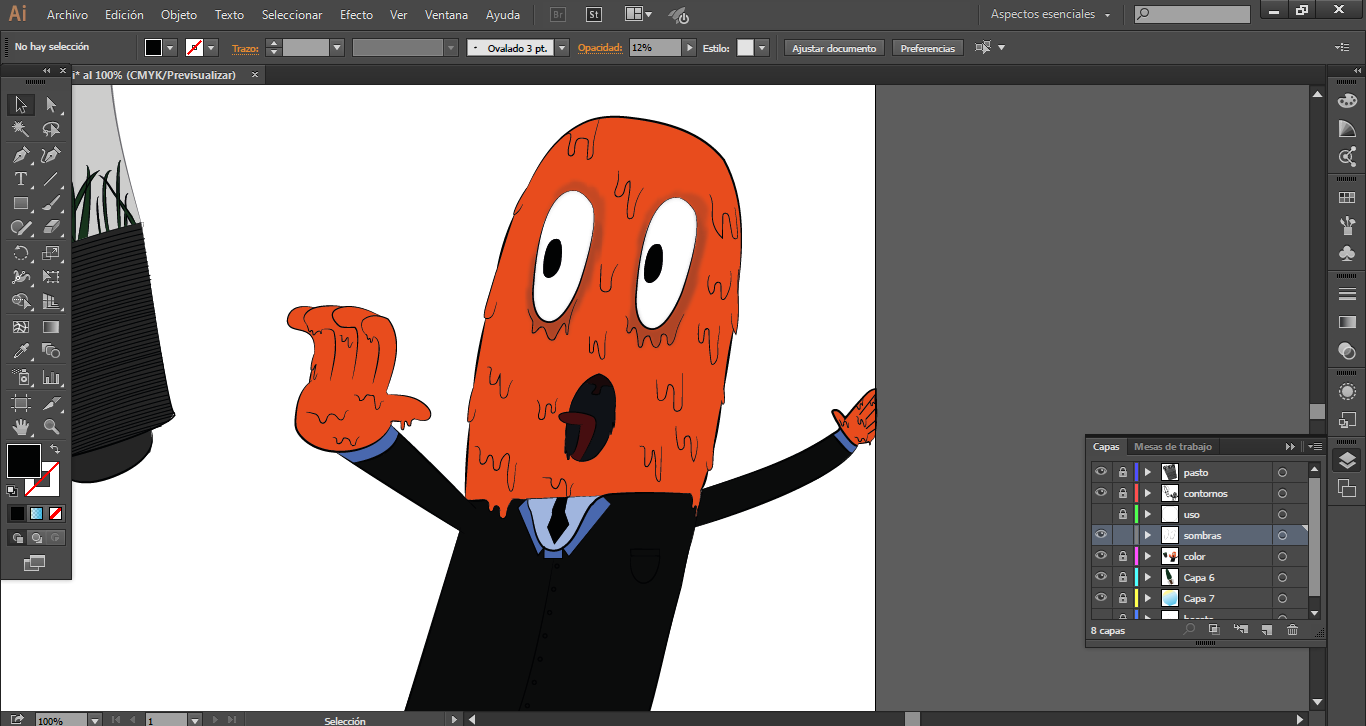Show the hidden uso layer
1366x726 pixels.
tap(1101, 514)
